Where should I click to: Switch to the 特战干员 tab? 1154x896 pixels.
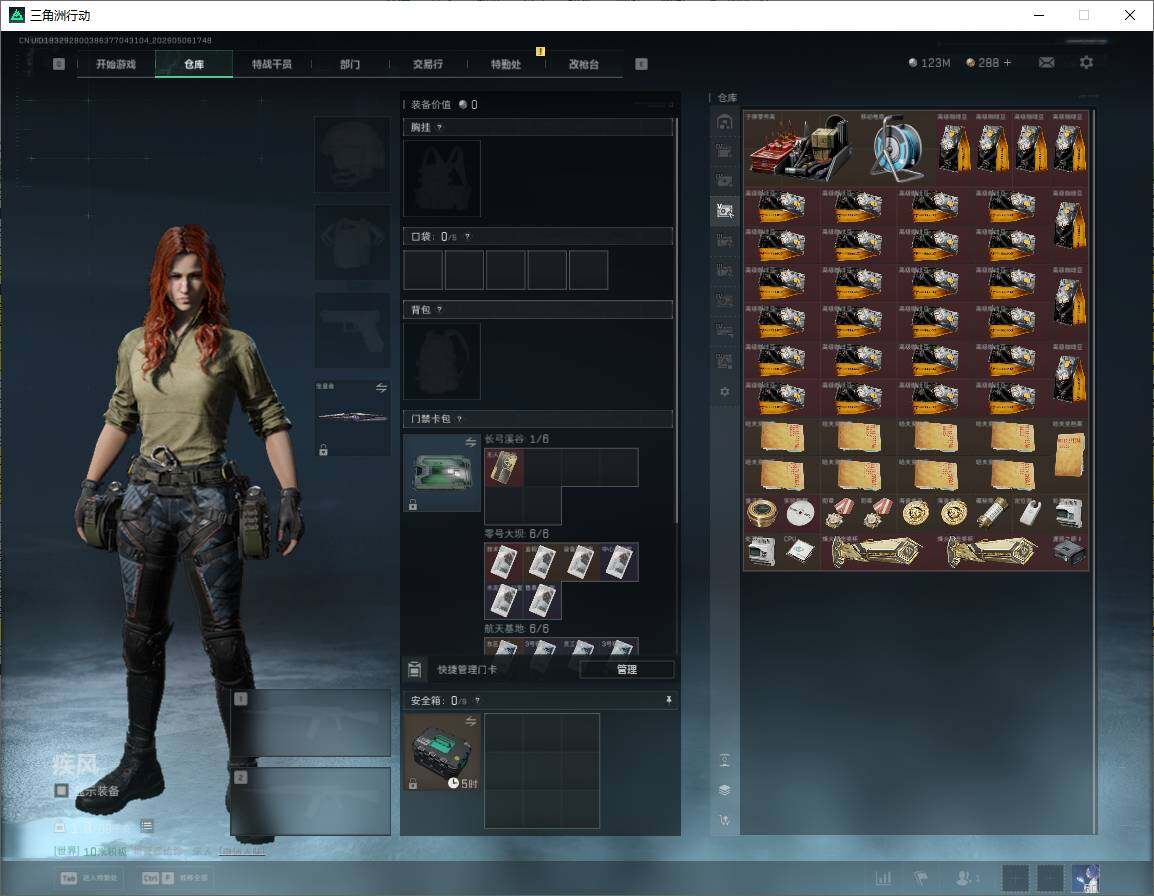pos(272,64)
